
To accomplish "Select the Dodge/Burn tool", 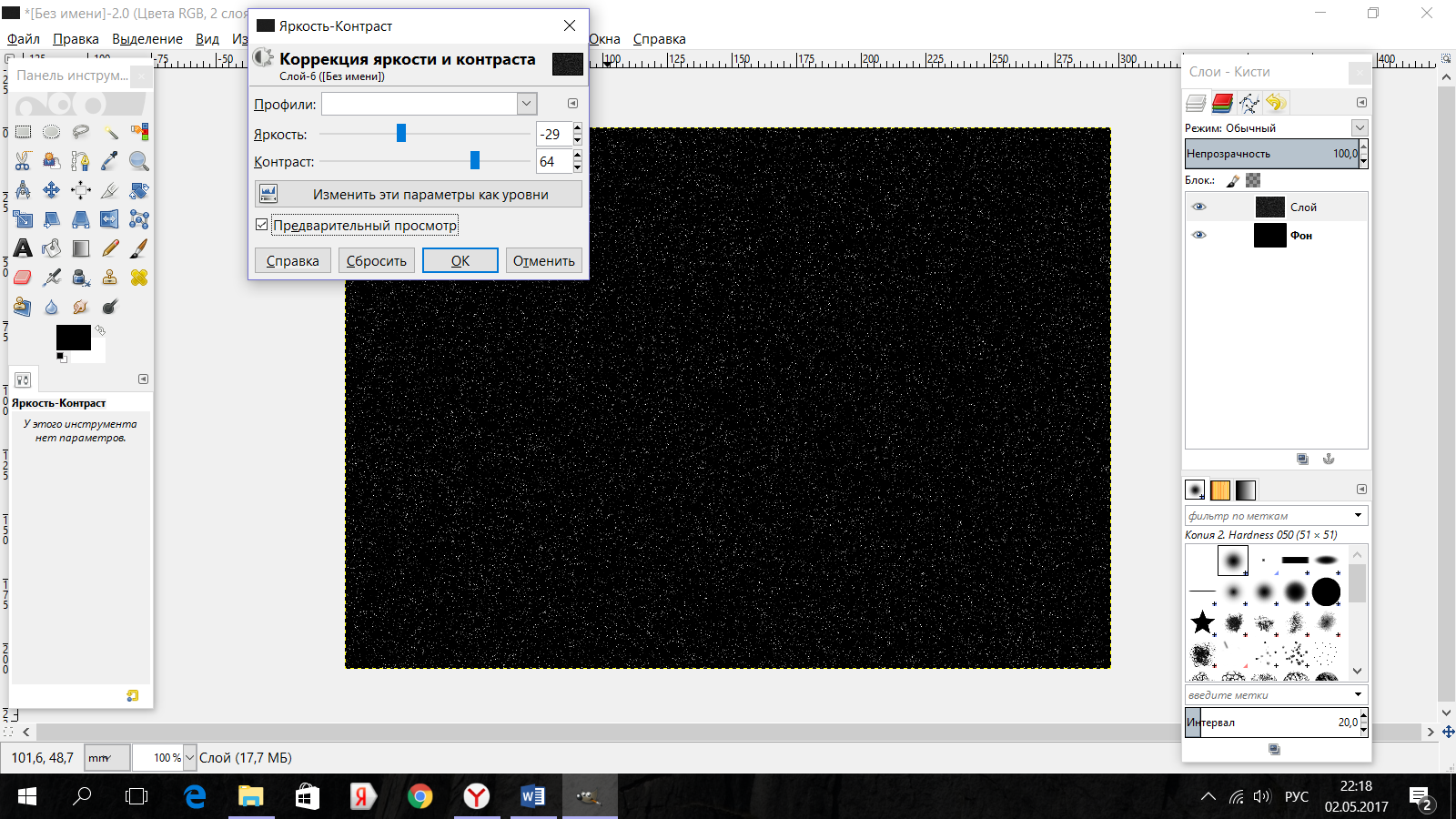I will 110,307.
